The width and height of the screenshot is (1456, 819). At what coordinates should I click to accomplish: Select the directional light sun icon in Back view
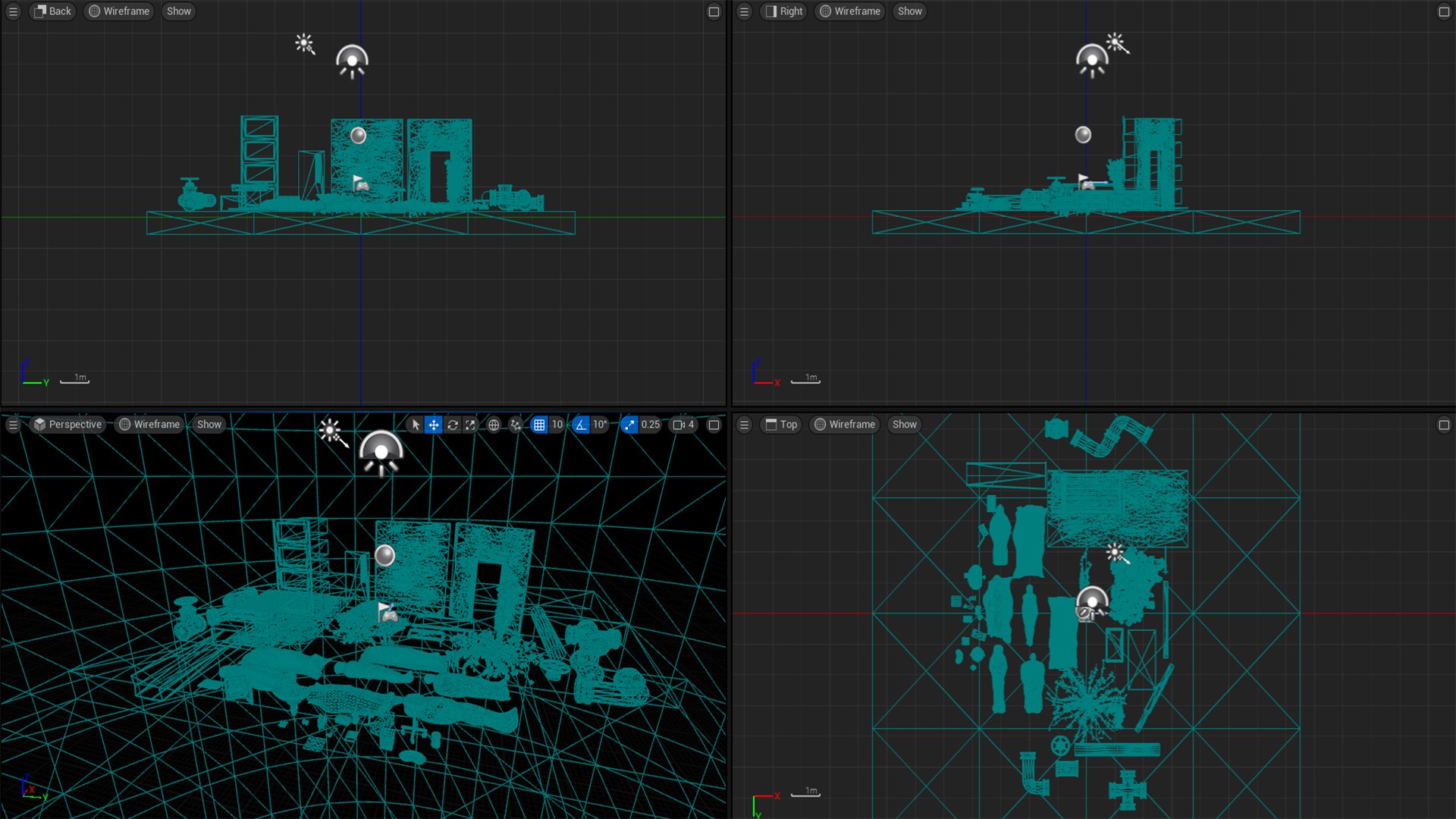(x=305, y=44)
